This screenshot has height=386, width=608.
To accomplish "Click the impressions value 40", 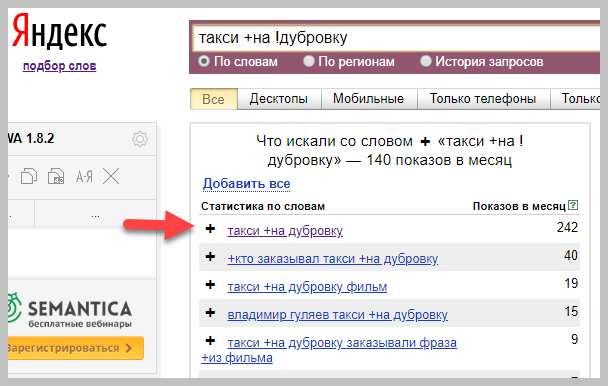I will click(571, 256).
